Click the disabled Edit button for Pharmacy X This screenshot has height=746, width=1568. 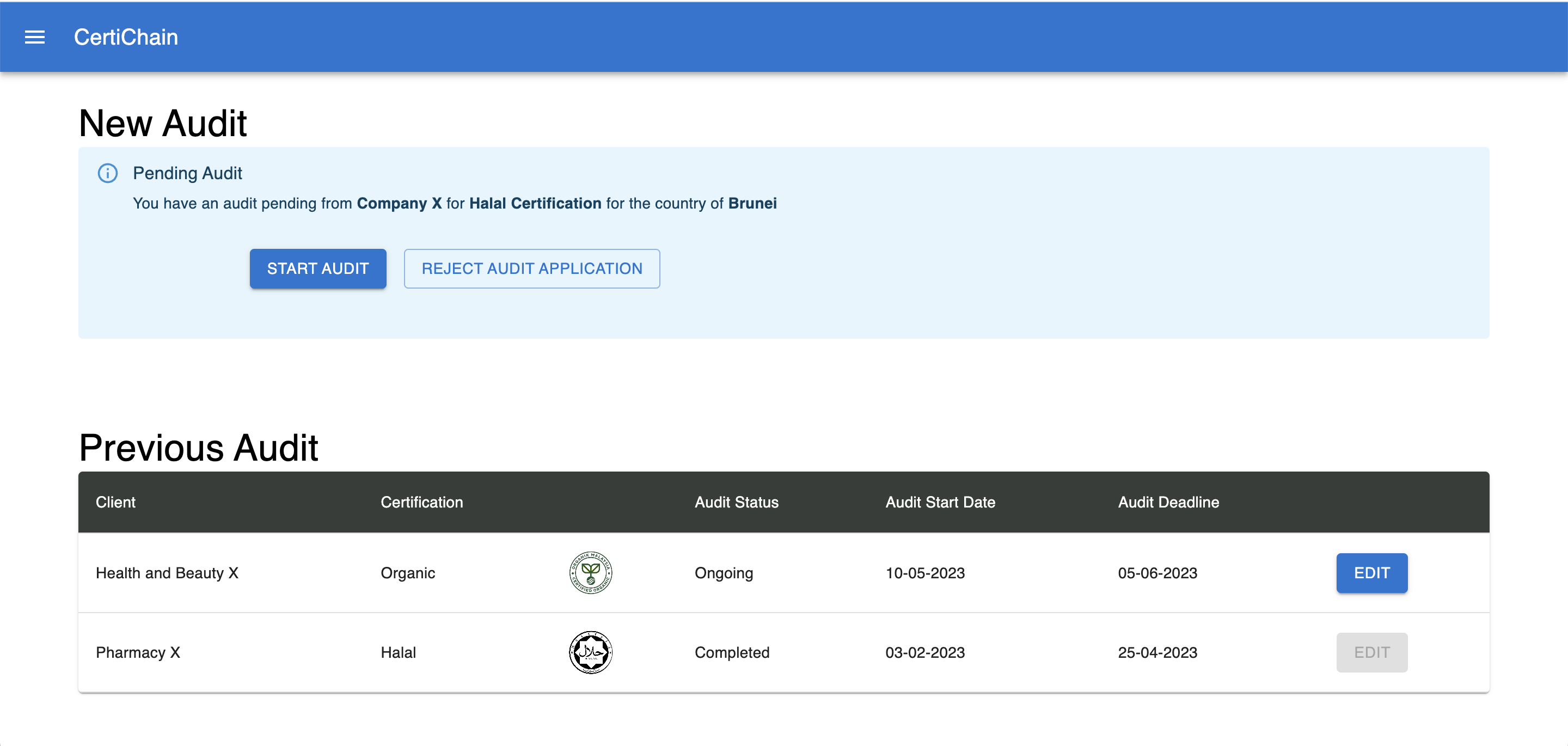[1371, 652]
